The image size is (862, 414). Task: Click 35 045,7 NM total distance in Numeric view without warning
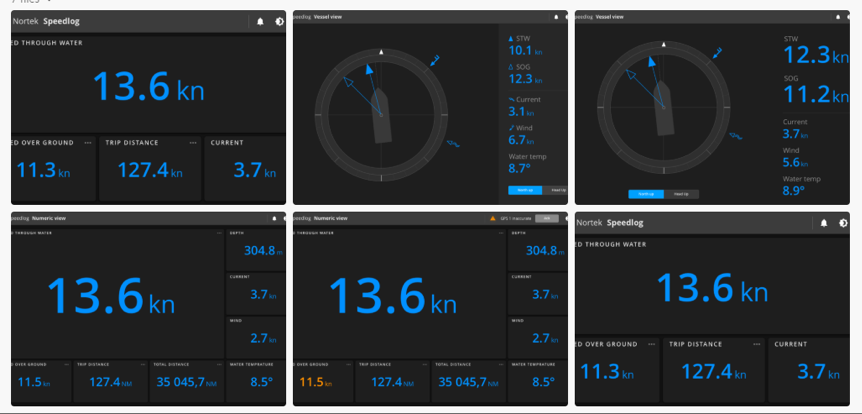(x=186, y=382)
